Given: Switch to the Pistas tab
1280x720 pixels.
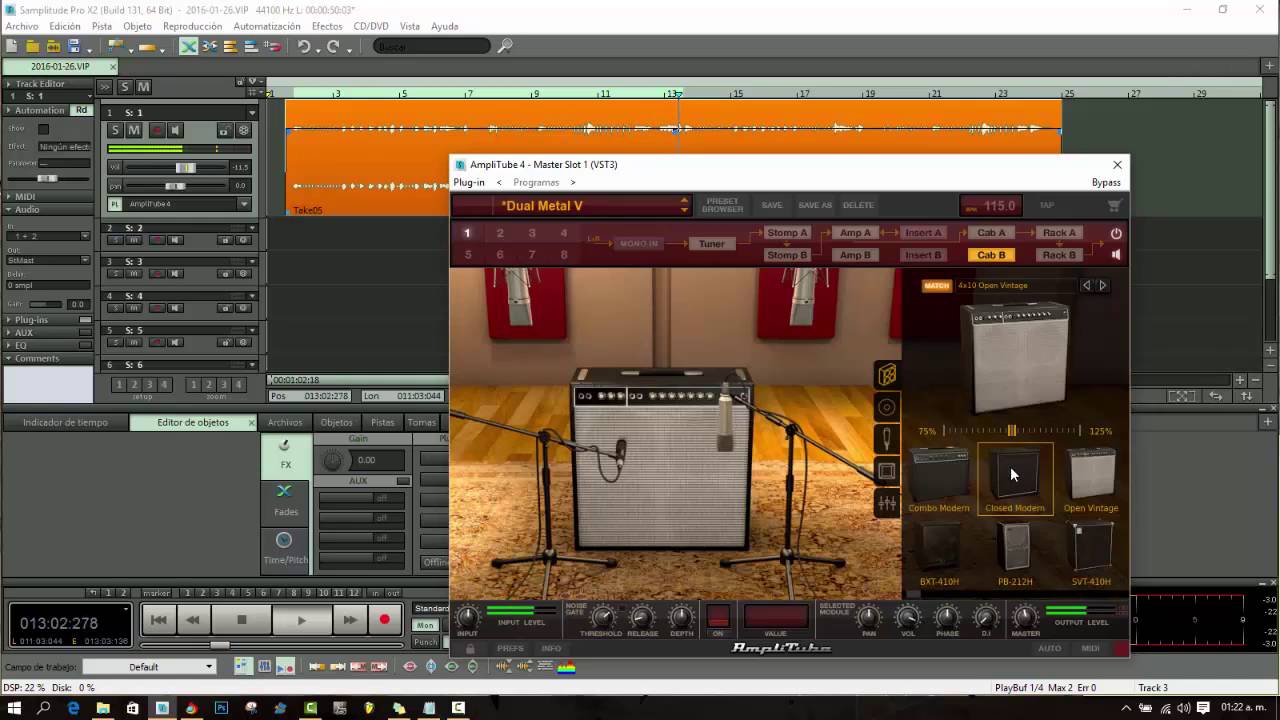Looking at the screenshot, I should pyautogui.click(x=382, y=422).
